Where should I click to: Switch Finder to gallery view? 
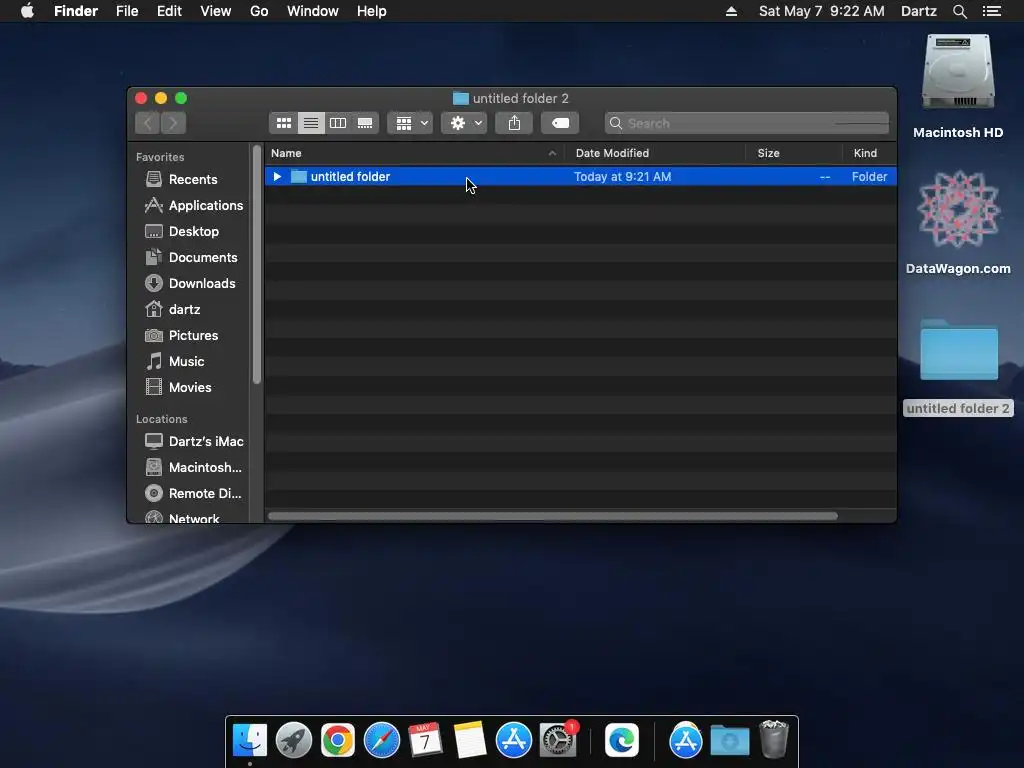(x=365, y=123)
